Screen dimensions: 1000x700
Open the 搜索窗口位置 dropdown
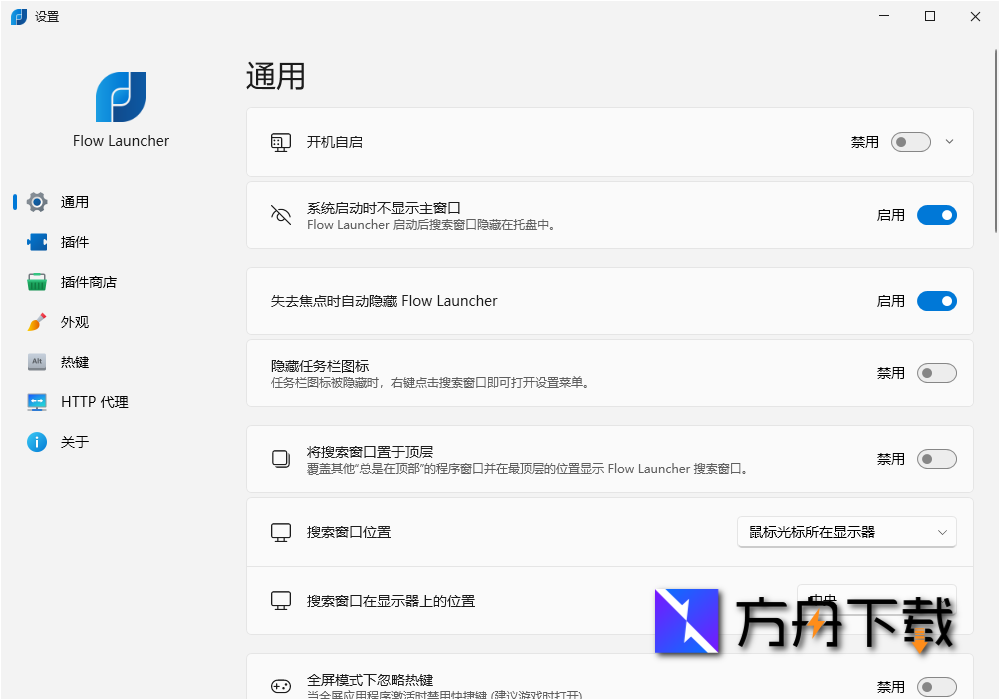tap(846, 532)
